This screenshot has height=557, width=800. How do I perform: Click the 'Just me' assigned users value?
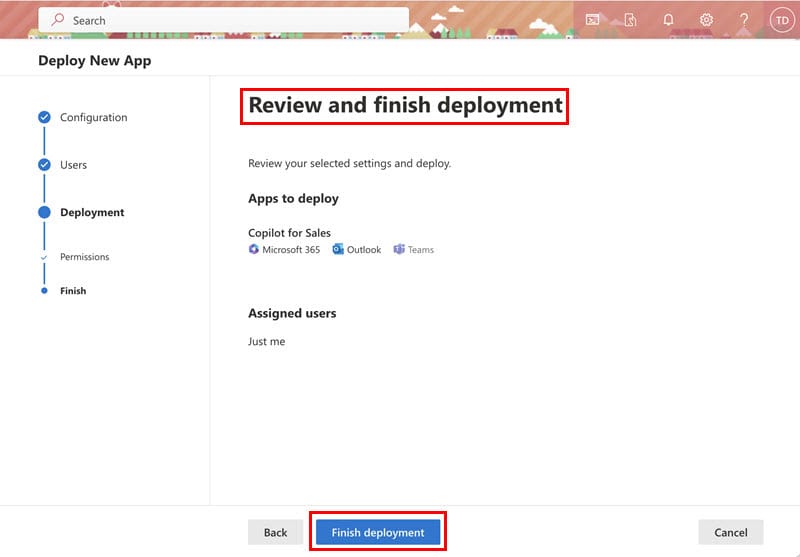(266, 341)
